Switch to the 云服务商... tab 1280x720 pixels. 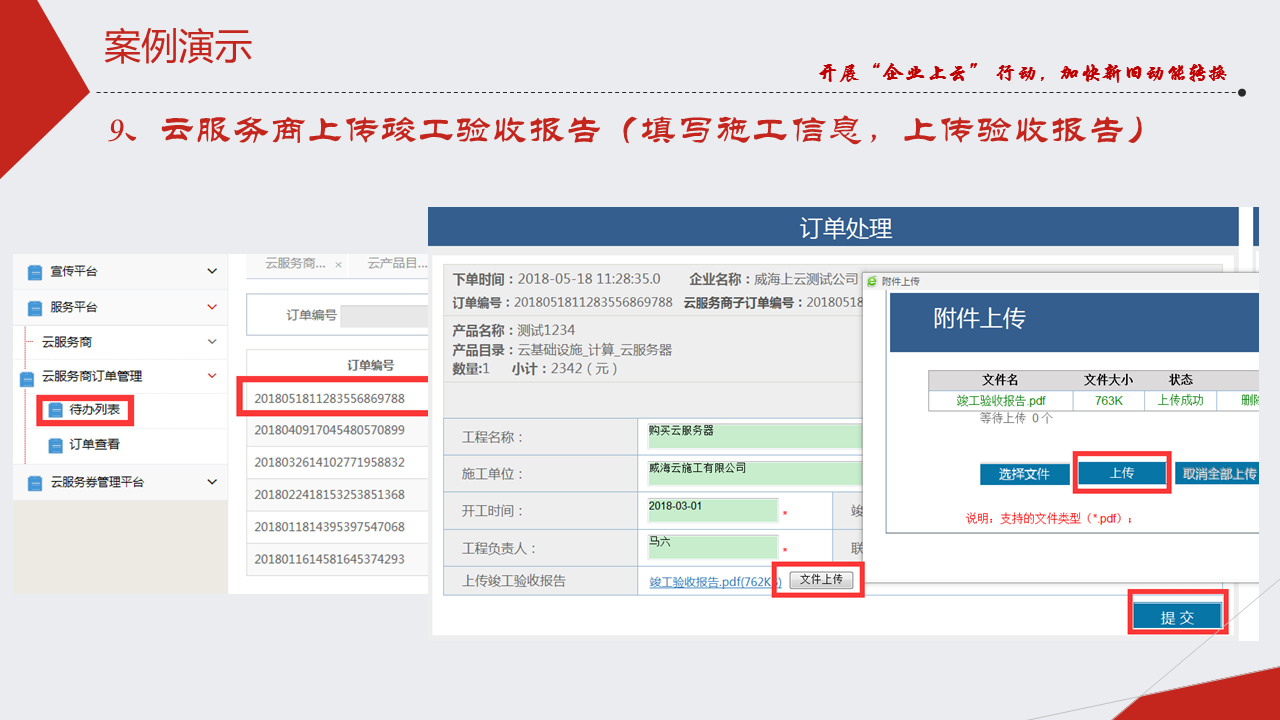(x=295, y=264)
